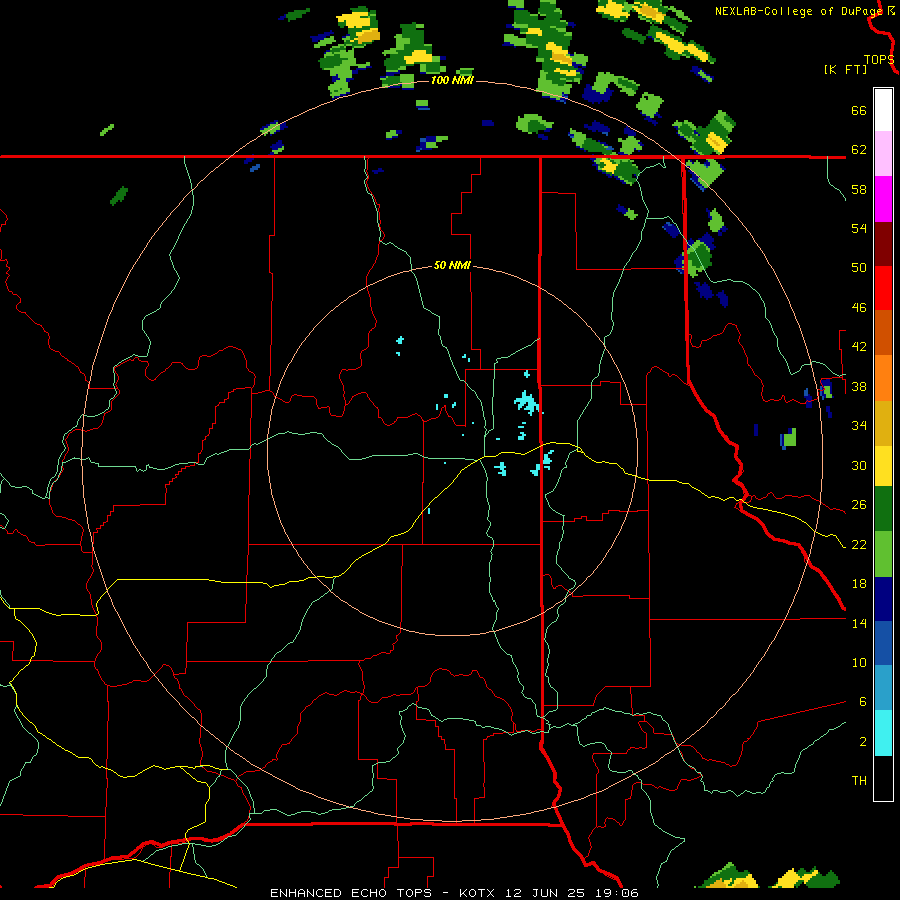Click 'NEXLAB-College of DuPage' header text

tap(798, 11)
